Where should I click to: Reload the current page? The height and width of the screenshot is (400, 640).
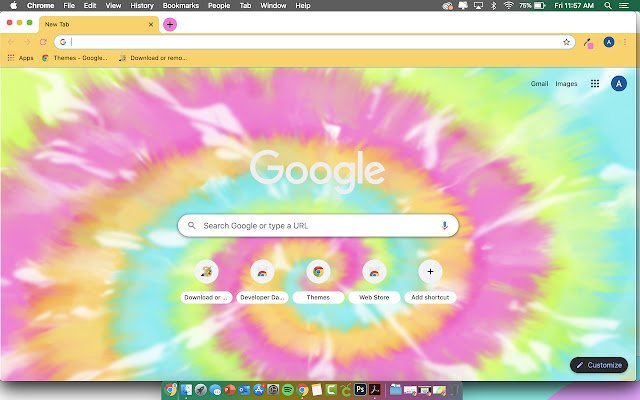[43, 42]
